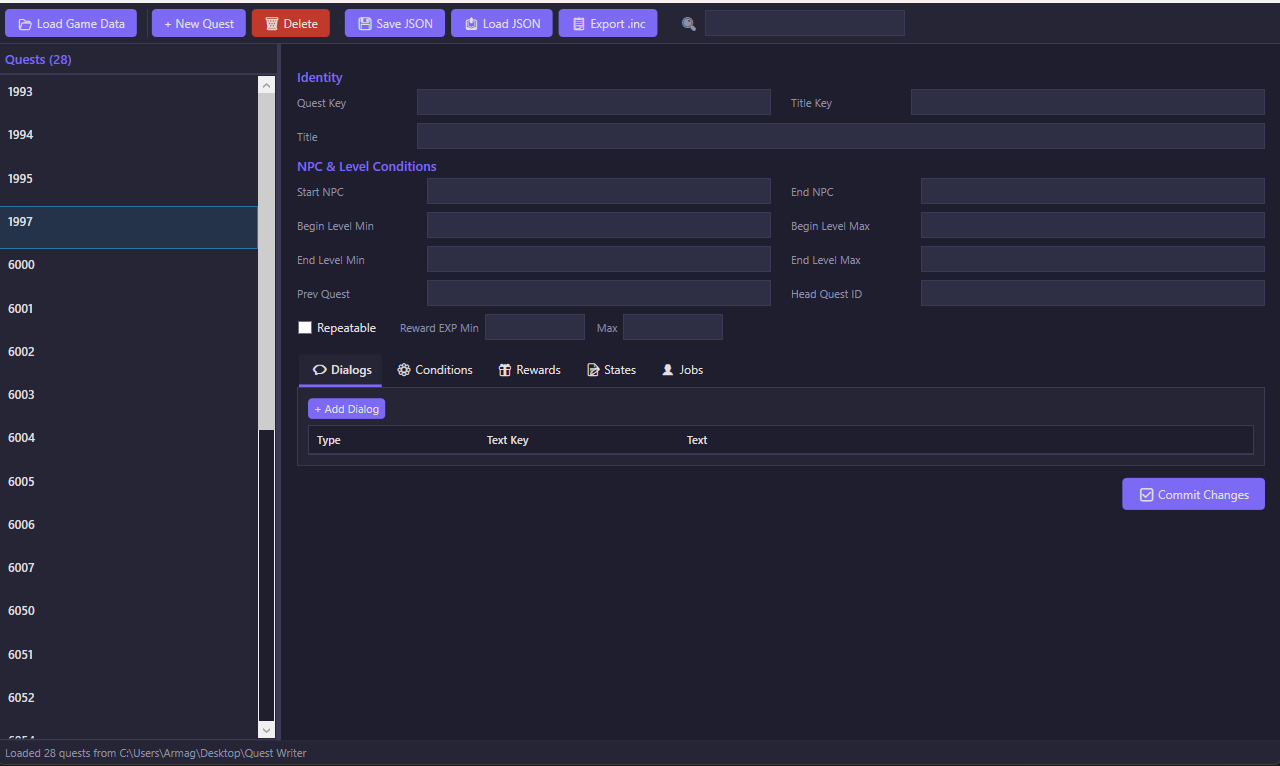Click the Quest Key input field
Viewport: 1280px width, 766px height.
594,102
